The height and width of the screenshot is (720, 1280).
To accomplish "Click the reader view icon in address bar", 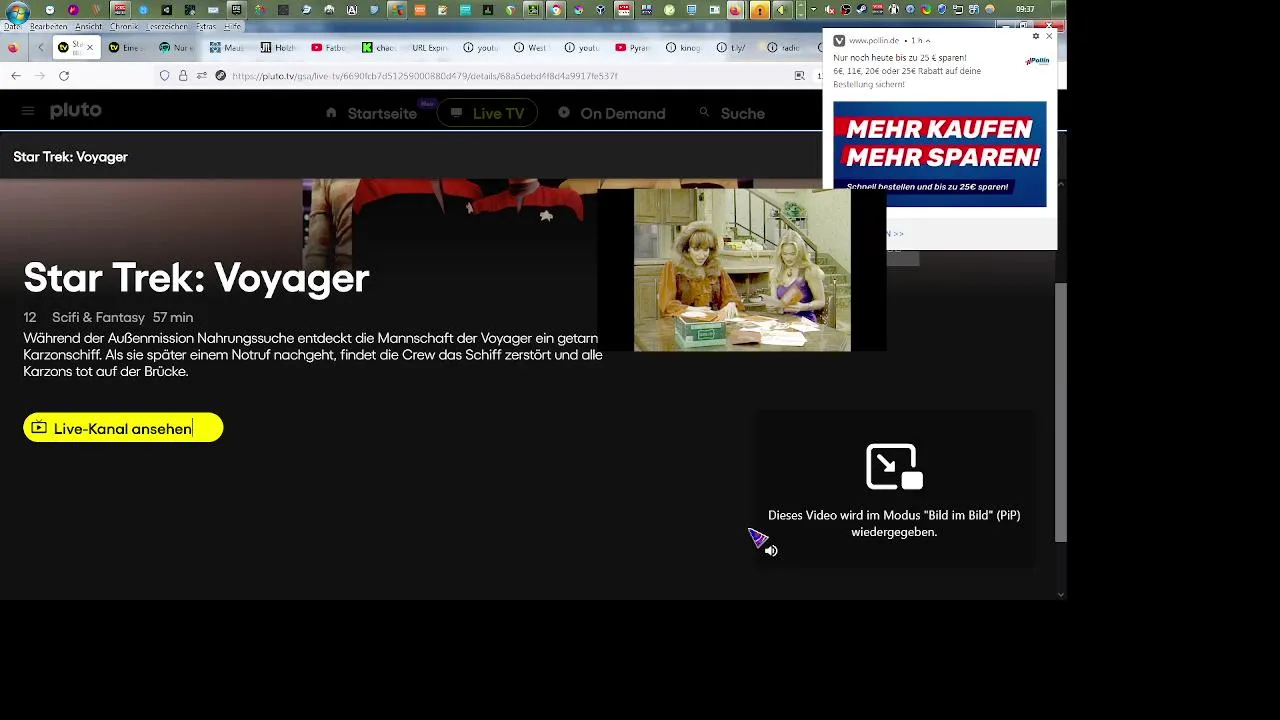I will pyautogui.click(x=799, y=75).
